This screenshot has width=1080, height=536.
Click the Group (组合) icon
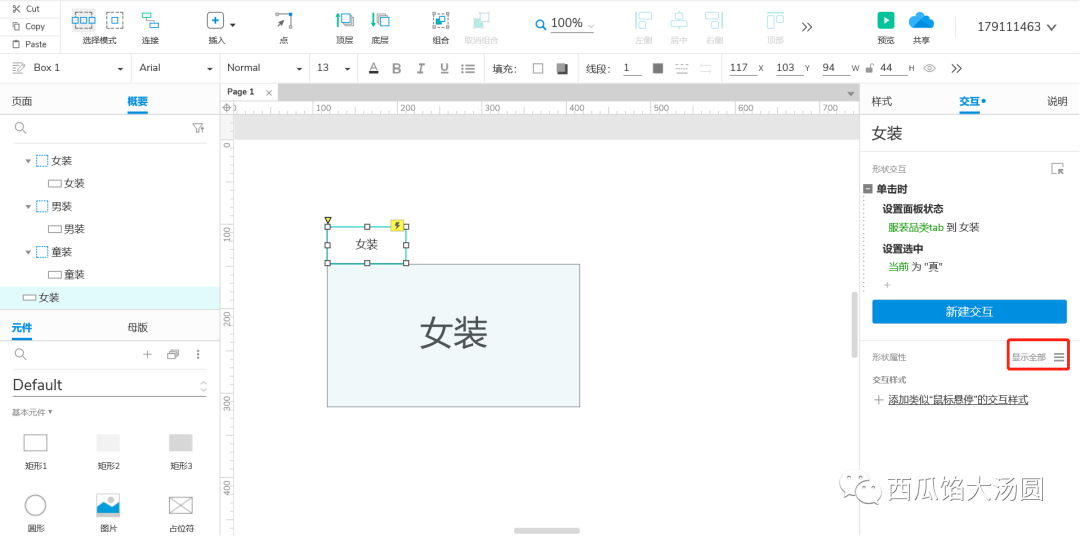tap(440, 21)
